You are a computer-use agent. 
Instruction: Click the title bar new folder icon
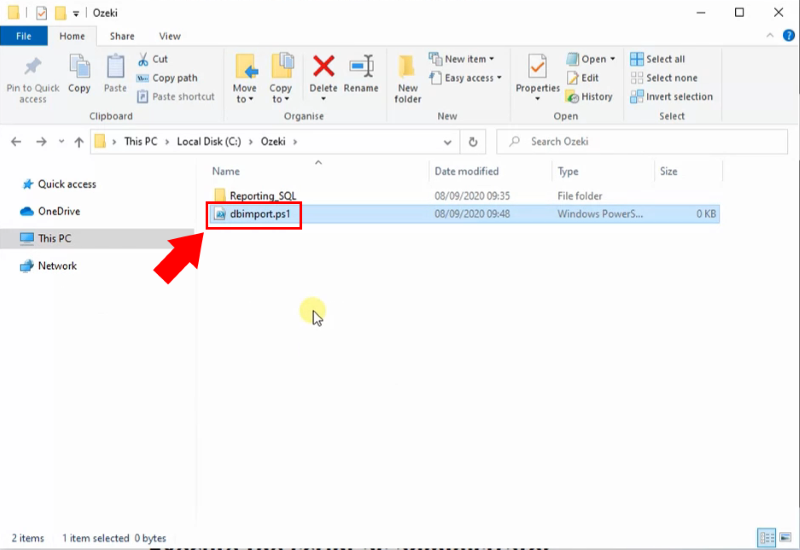click(x=61, y=13)
